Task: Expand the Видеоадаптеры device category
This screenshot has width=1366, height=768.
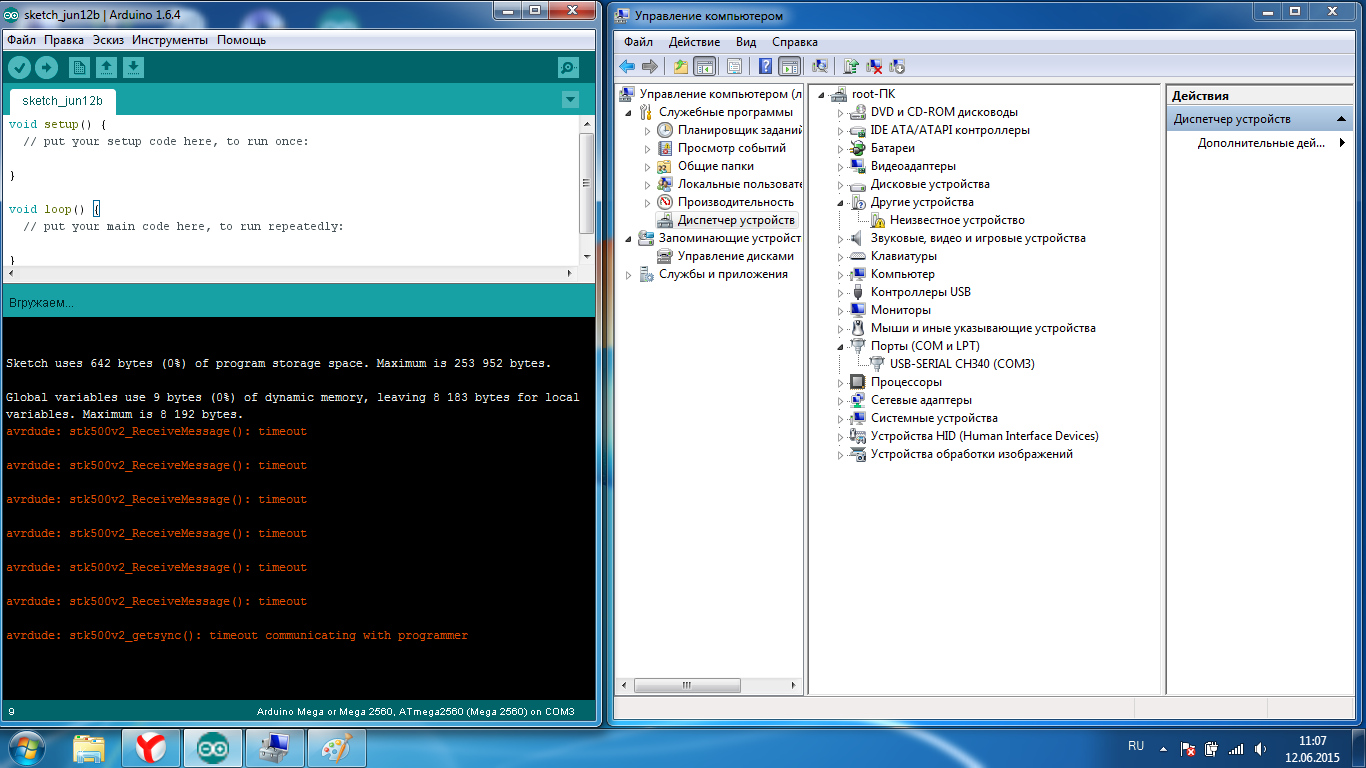Action: (841, 167)
